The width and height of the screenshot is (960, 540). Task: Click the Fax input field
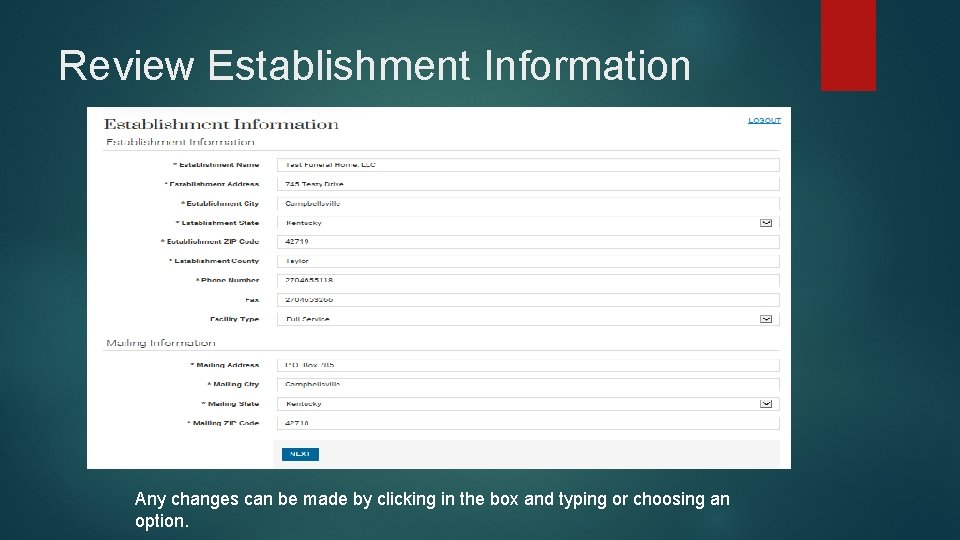click(528, 299)
